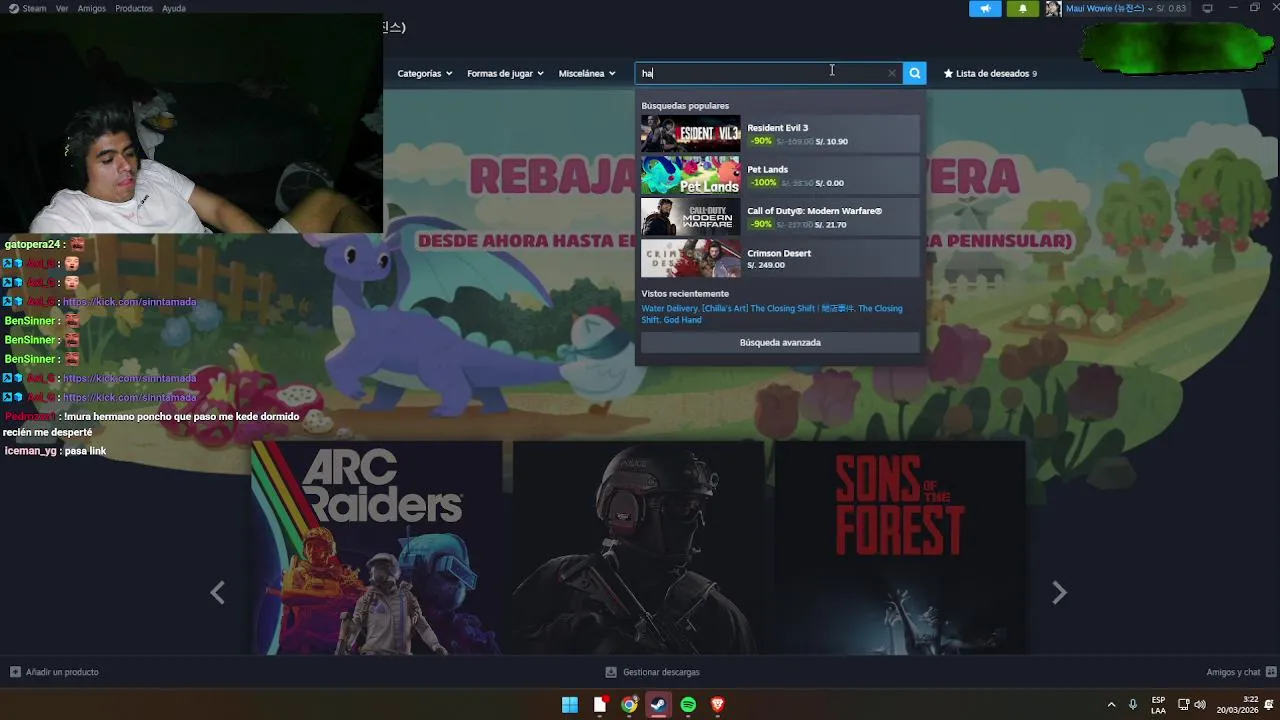The height and width of the screenshot is (720, 1280).
Task: Click the Amigos y chat icon
Action: tap(1271, 672)
